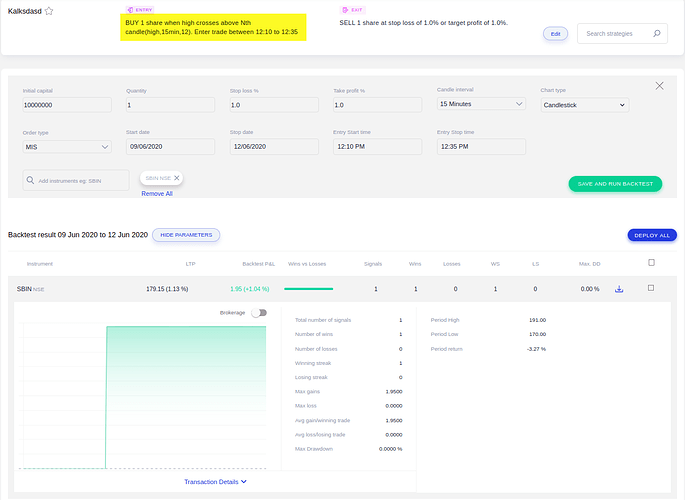Click the Signals column header
Screen dimensions: 685x500
coord(373,264)
